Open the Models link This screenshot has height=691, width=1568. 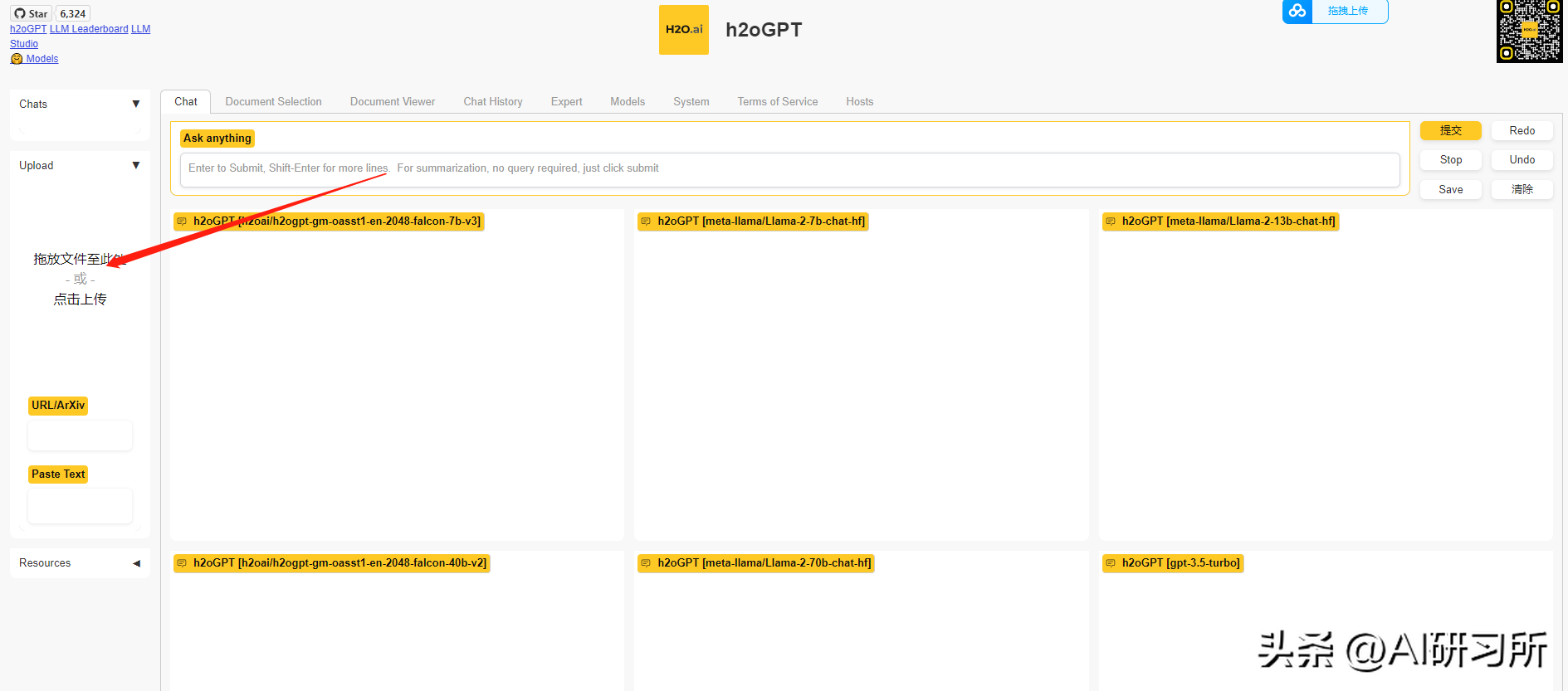42,59
